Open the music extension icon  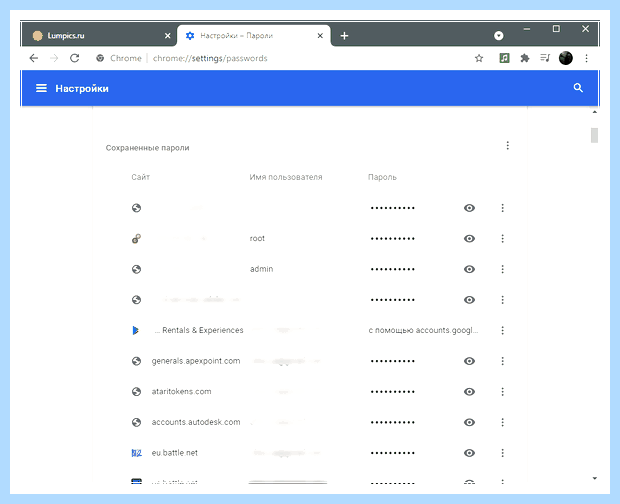pyautogui.click(x=504, y=58)
